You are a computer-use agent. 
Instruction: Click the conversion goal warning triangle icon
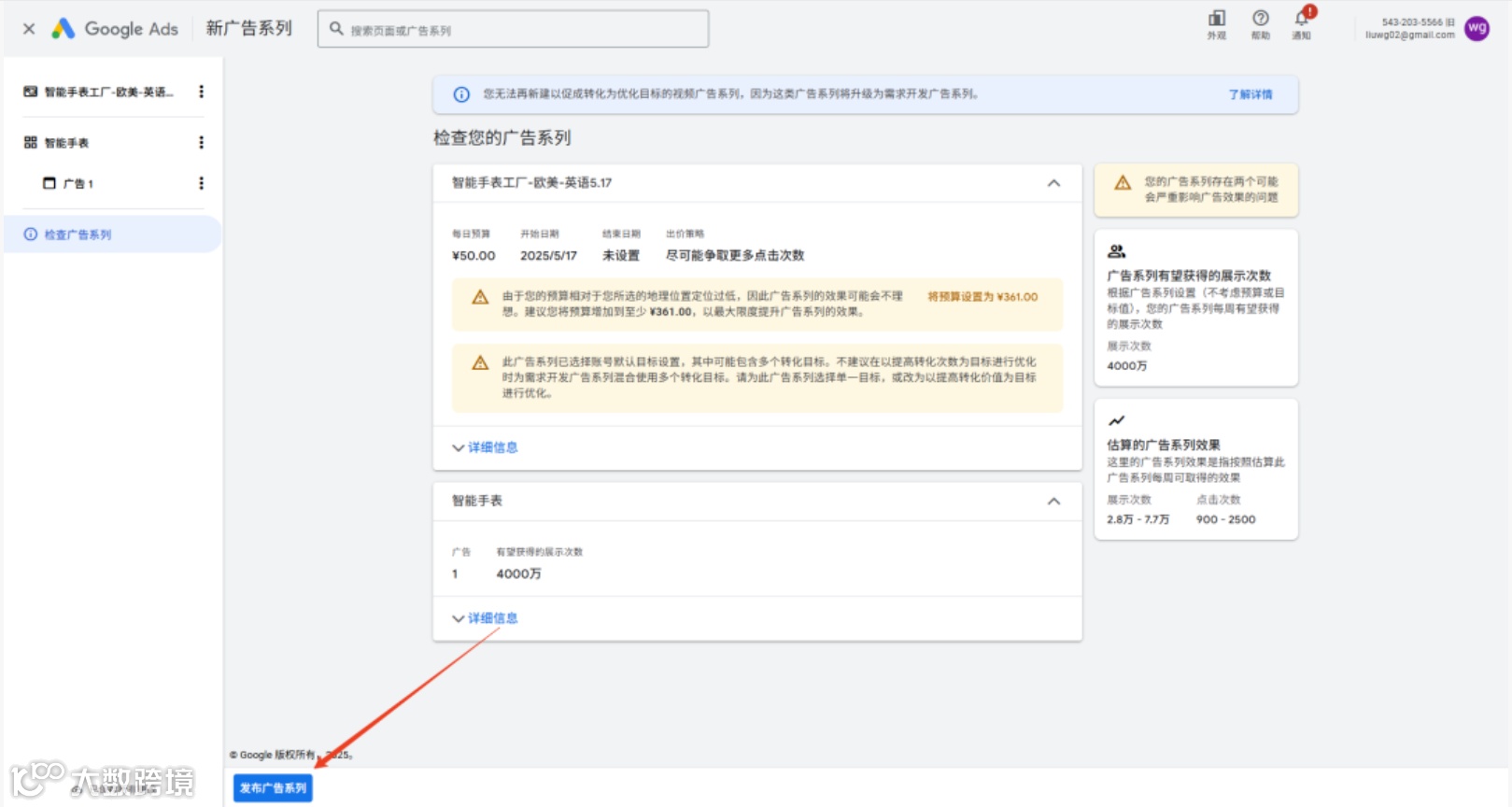pyautogui.click(x=480, y=362)
